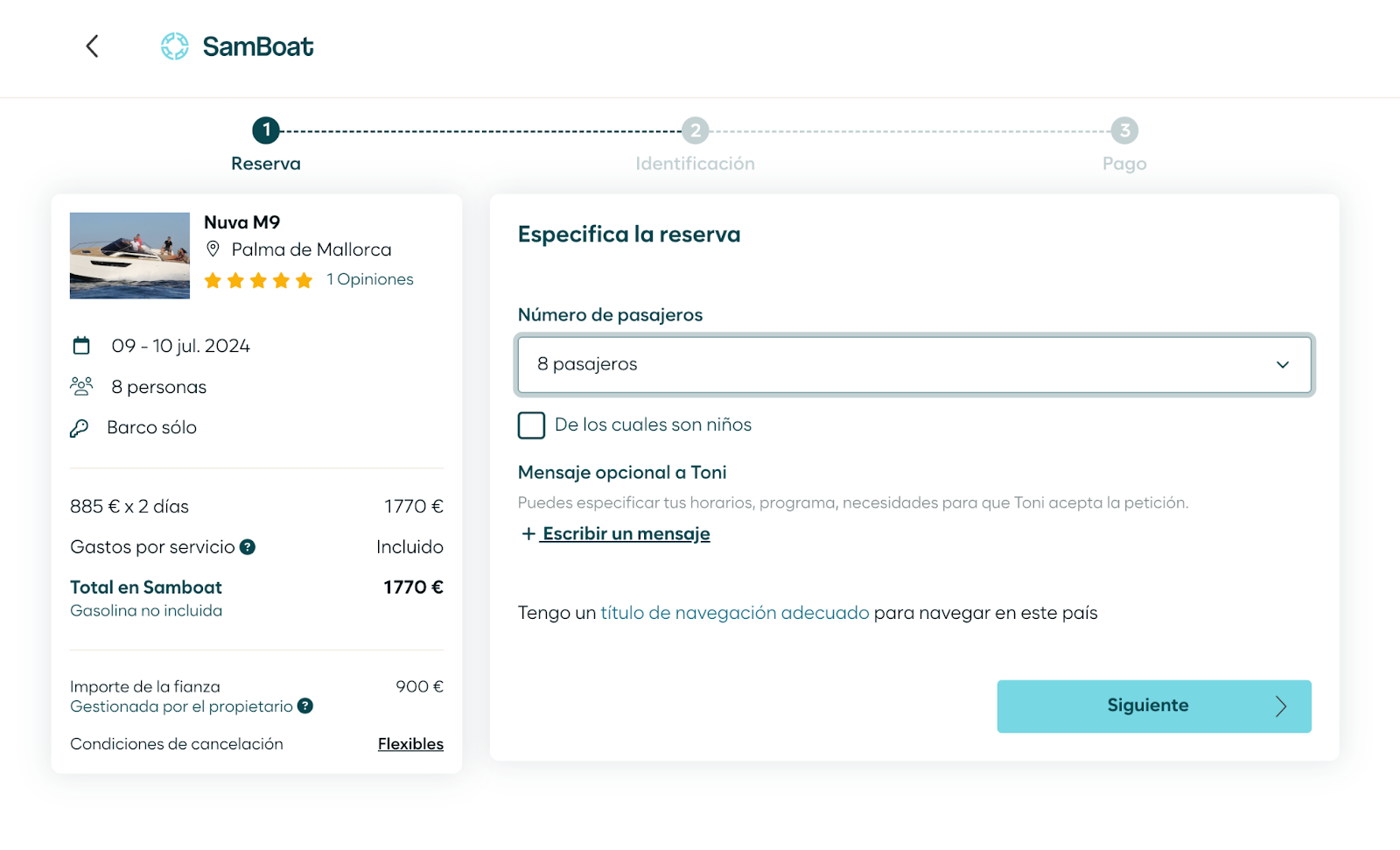Open título de navegación adecuado link
1400x850 pixels.
coord(735,613)
